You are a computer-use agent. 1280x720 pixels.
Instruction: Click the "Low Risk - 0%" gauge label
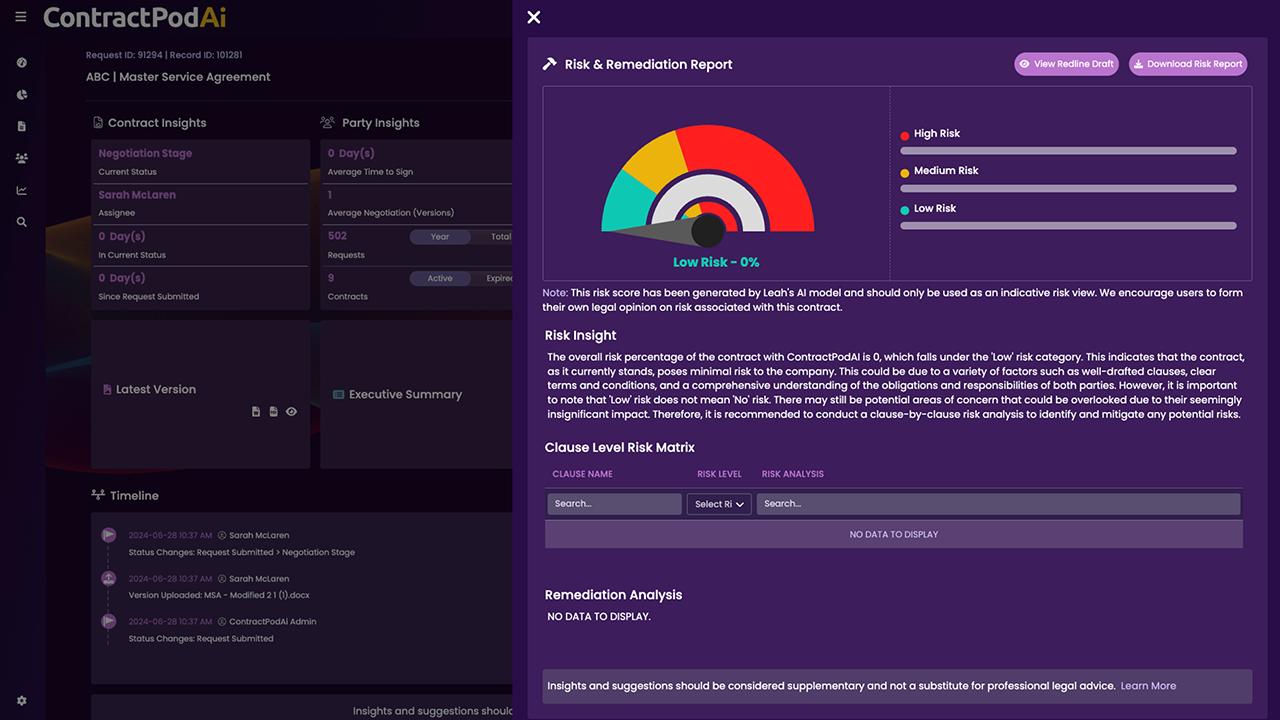(x=716, y=262)
